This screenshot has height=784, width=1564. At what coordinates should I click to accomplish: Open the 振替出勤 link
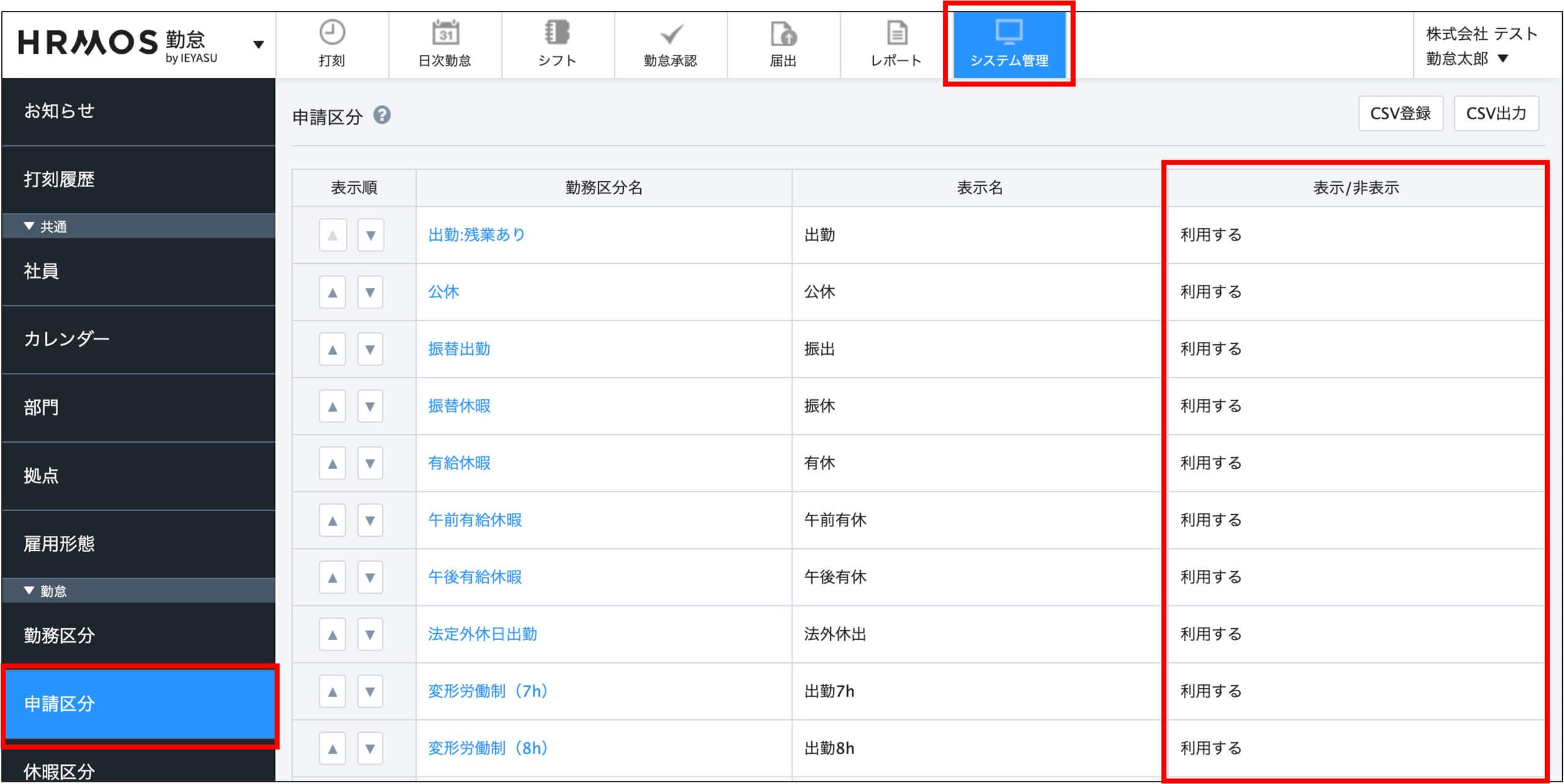[459, 349]
